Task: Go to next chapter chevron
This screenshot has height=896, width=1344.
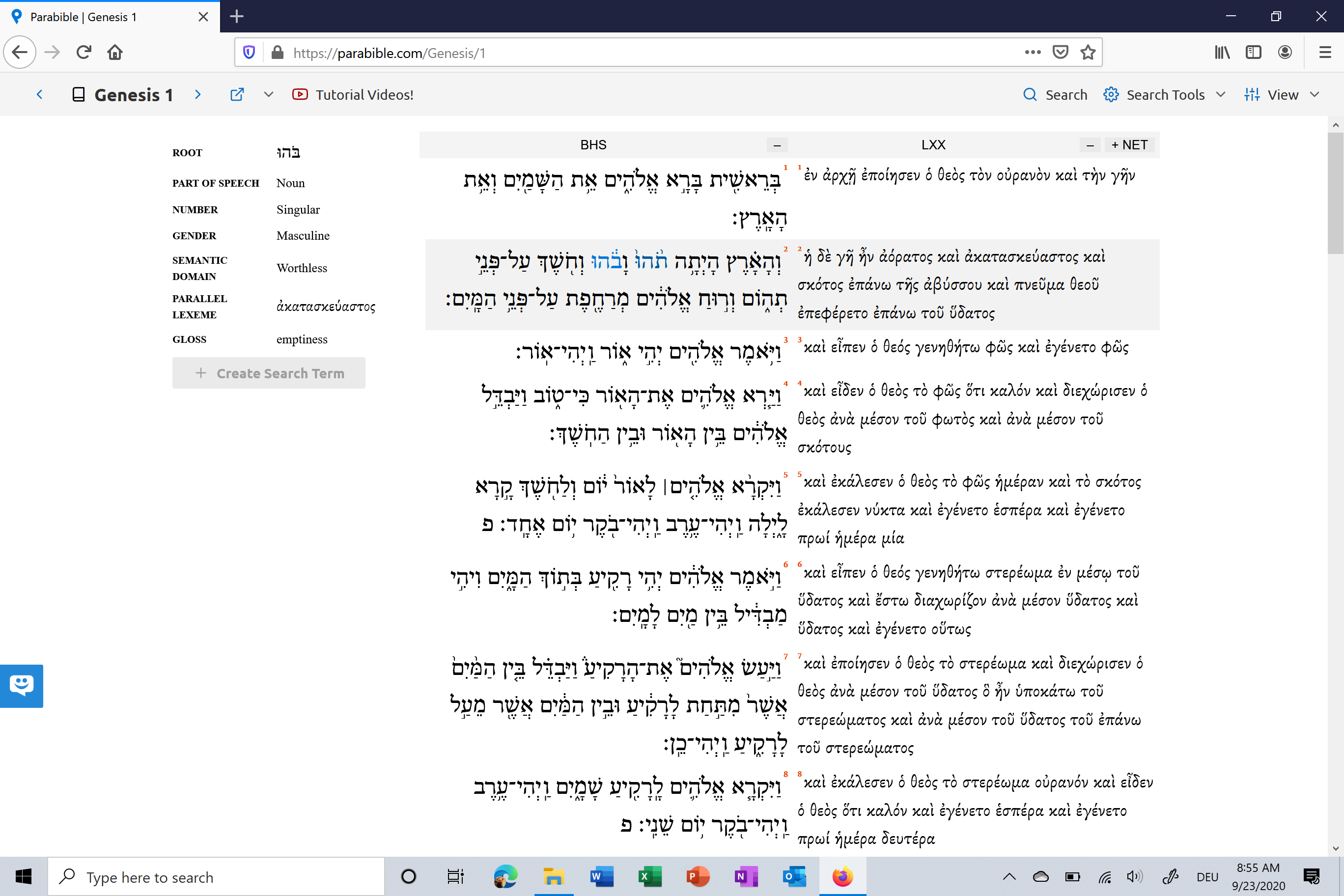Action: tap(197, 94)
